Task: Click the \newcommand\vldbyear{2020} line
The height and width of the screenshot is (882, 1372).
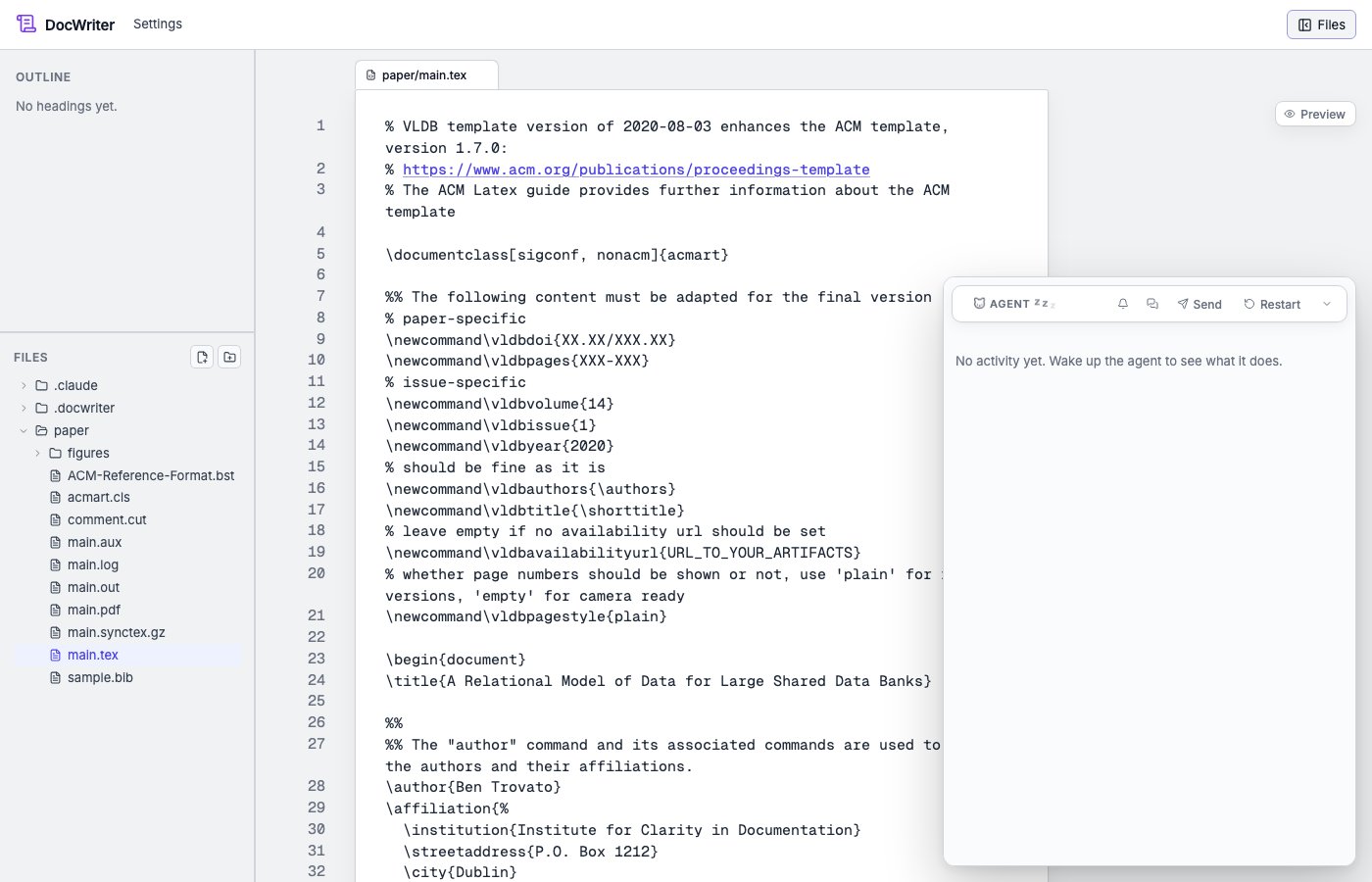Action: pos(500,446)
